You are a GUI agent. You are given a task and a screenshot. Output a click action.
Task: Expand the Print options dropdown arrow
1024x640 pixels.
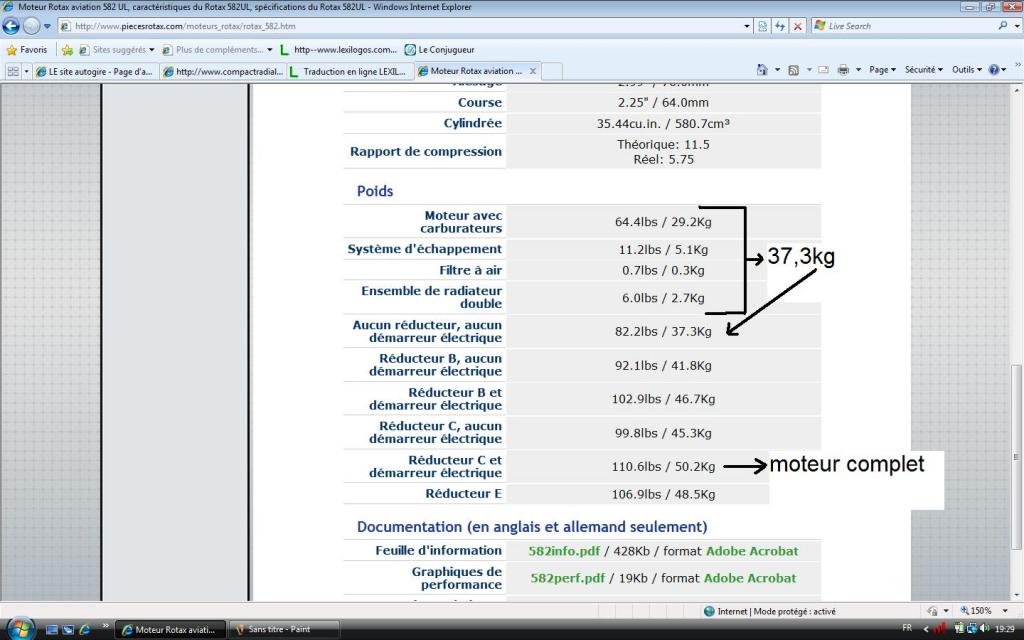pos(858,69)
